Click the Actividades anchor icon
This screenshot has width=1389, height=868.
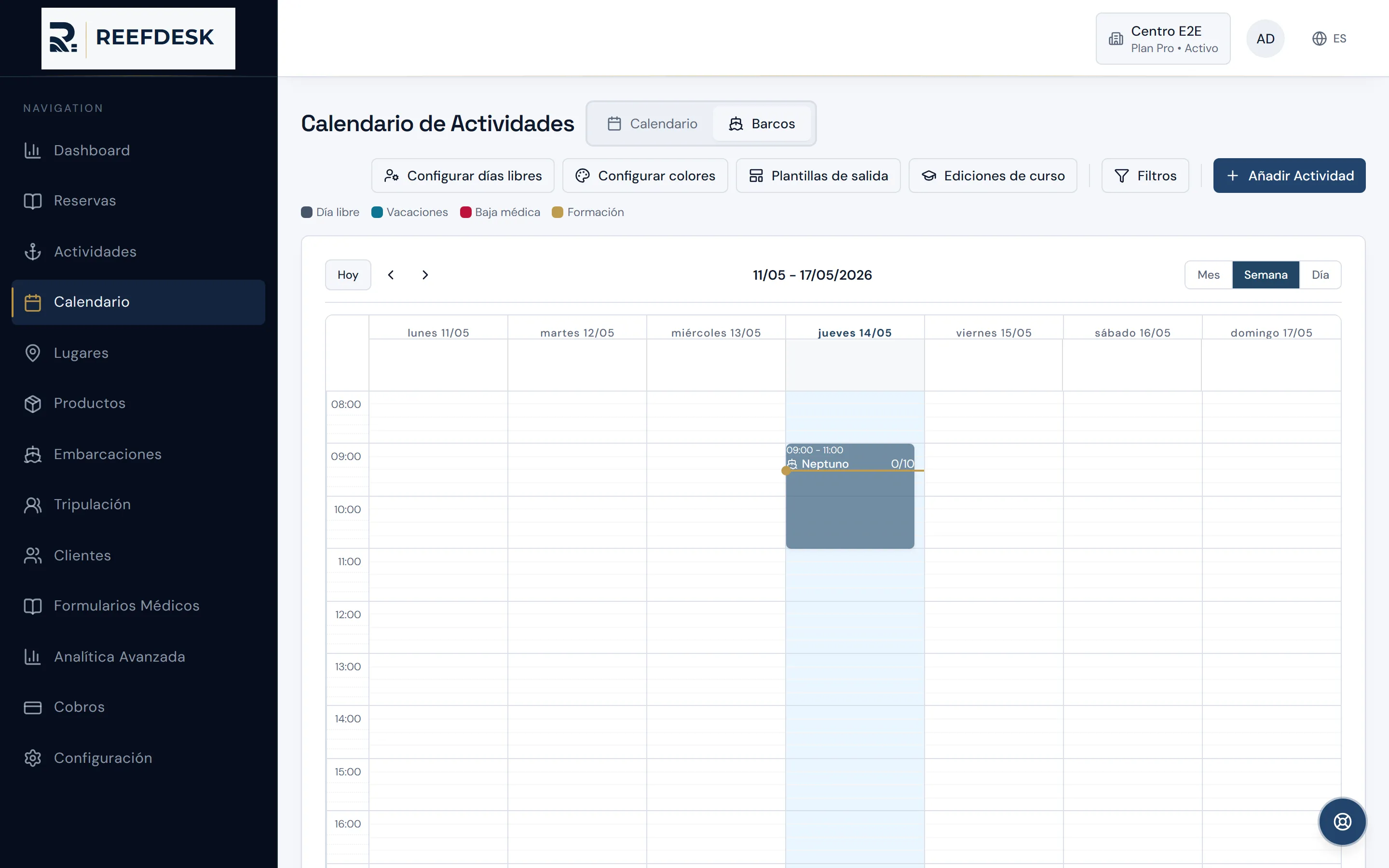[x=33, y=251]
